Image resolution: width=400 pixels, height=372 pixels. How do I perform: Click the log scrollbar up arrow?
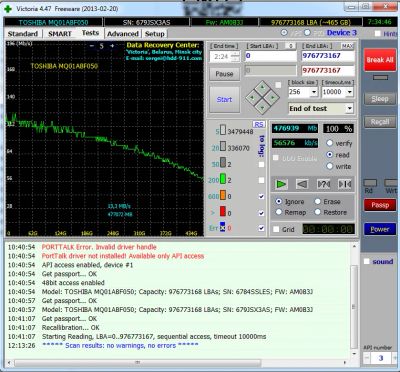[x=354, y=247]
